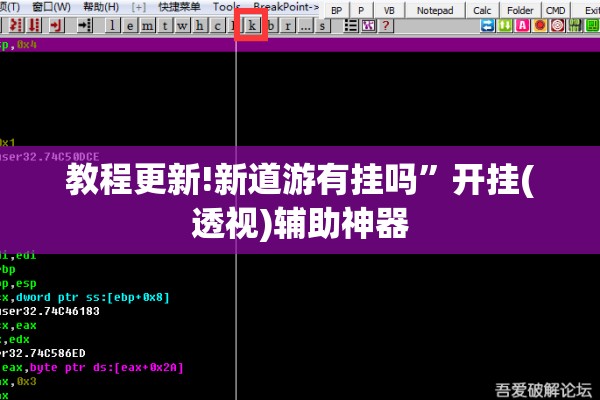Viewport: 600px width, 400px height.
Task: Open the 快捷菜单 menu
Action: 179,7
